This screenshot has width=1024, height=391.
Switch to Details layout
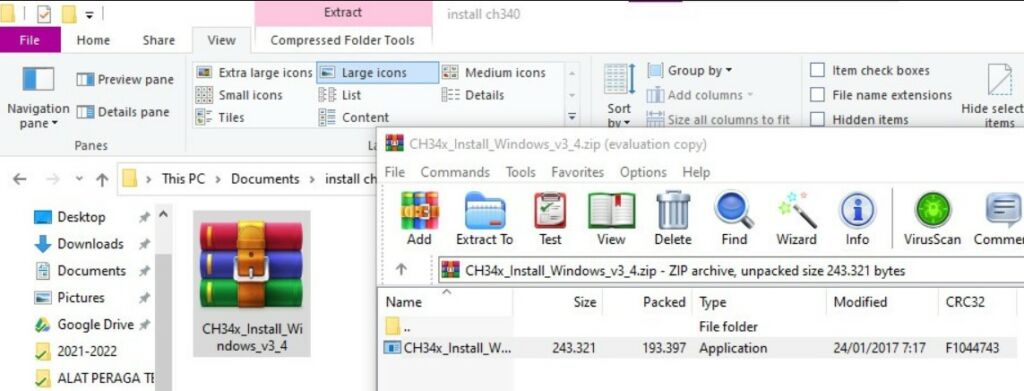(473, 95)
